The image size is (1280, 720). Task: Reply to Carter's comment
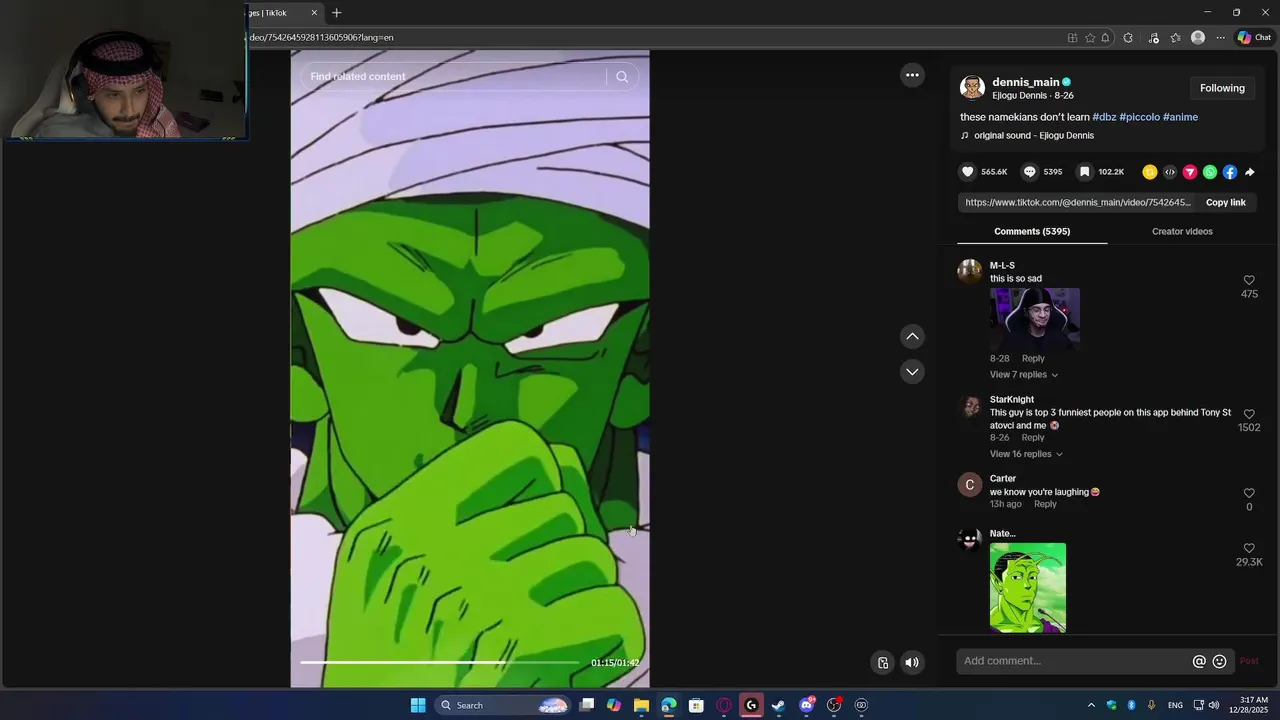1045,504
